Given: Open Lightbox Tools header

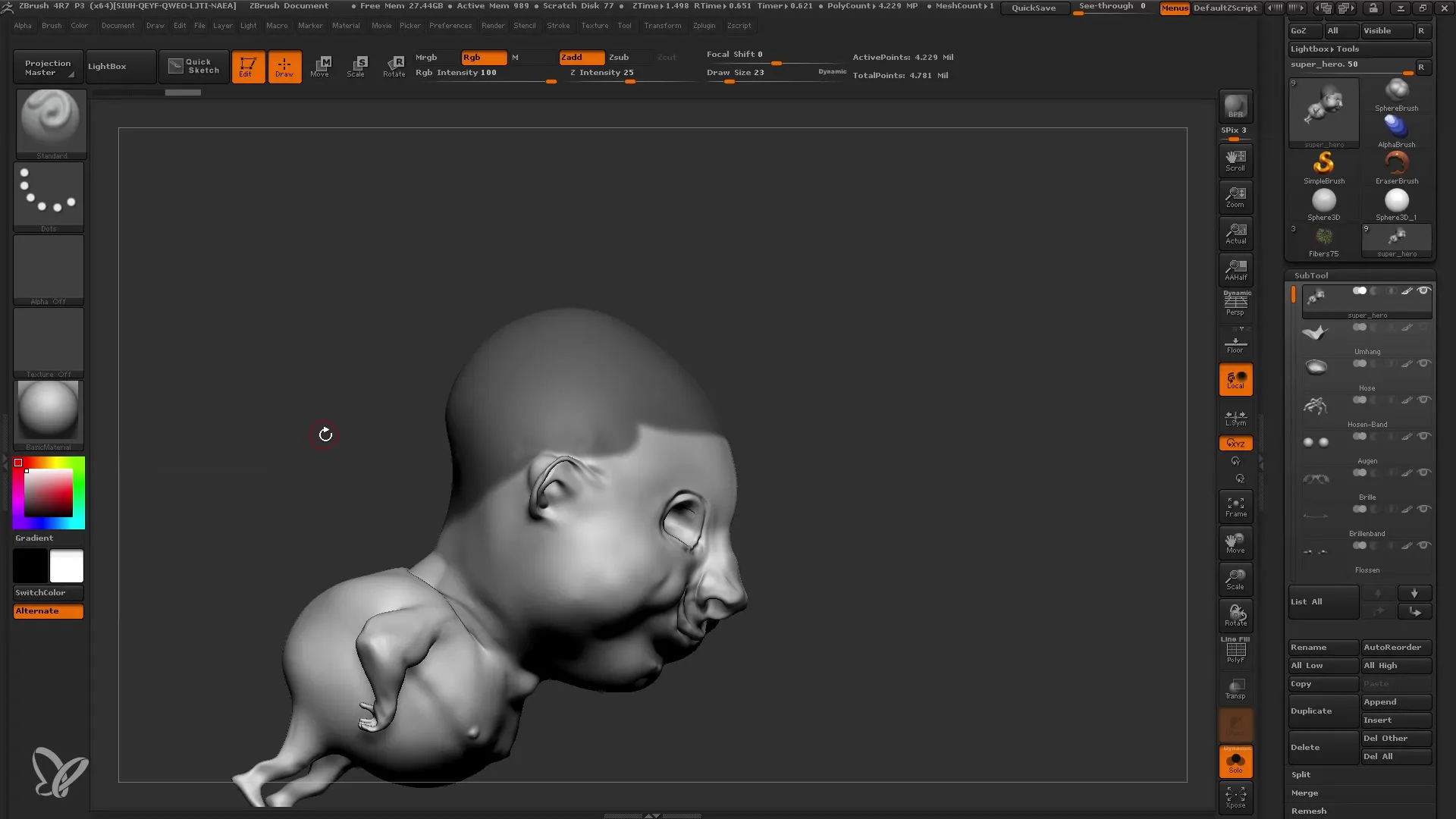Looking at the screenshot, I should click(x=1360, y=49).
